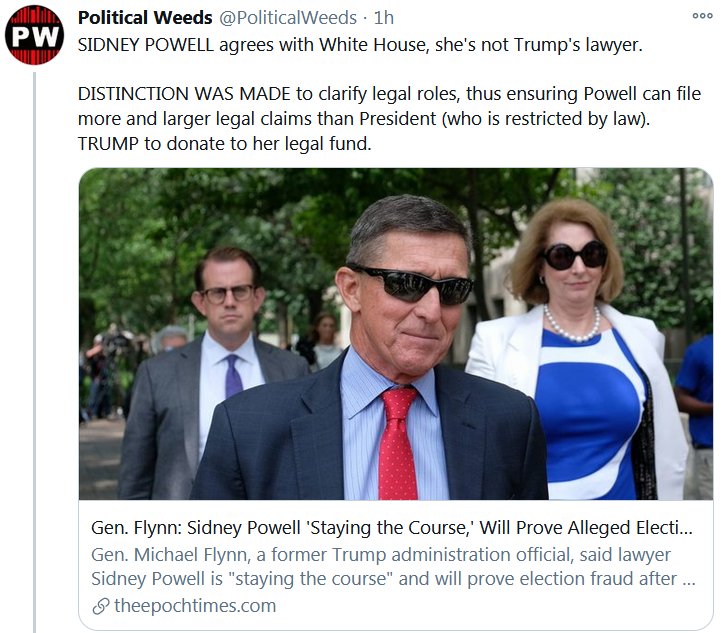Viewport: 723px width, 633px height.
Task: Click the thread connector line below the avatar
Action: pyautogui.click(x=36, y=350)
